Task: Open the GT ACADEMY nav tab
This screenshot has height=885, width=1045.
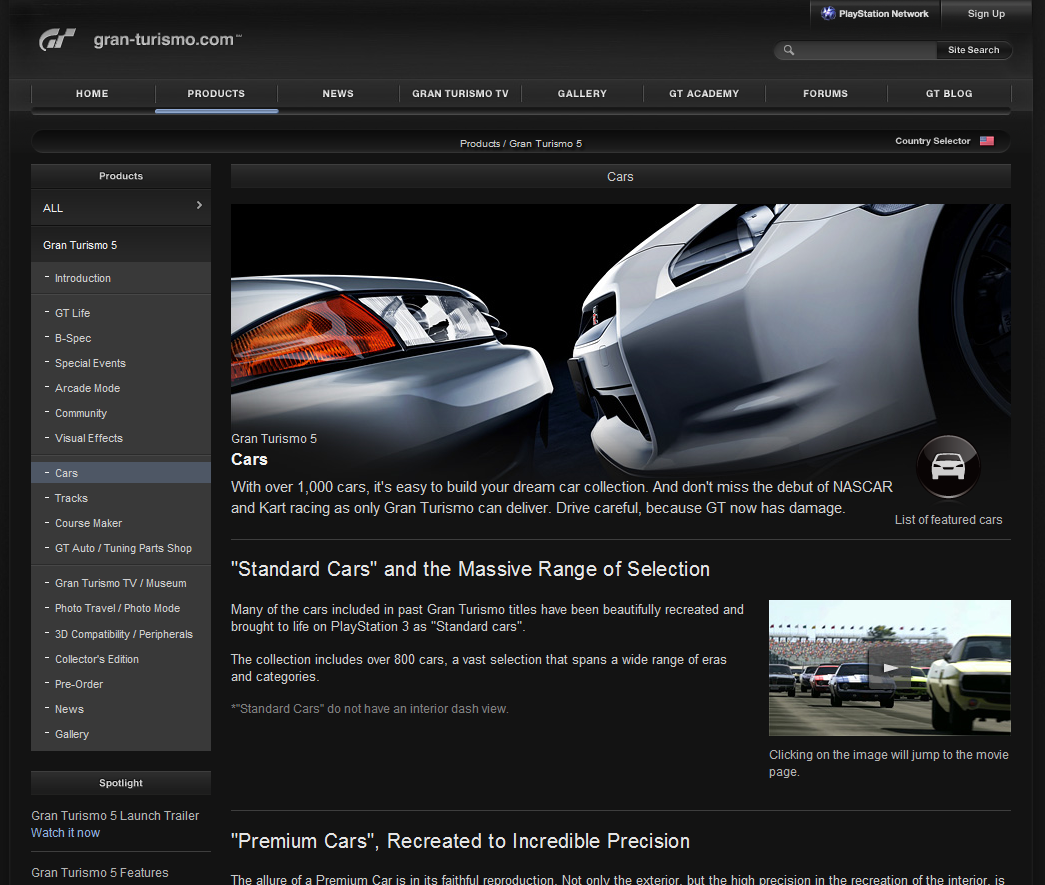Action: pyautogui.click(x=704, y=94)
